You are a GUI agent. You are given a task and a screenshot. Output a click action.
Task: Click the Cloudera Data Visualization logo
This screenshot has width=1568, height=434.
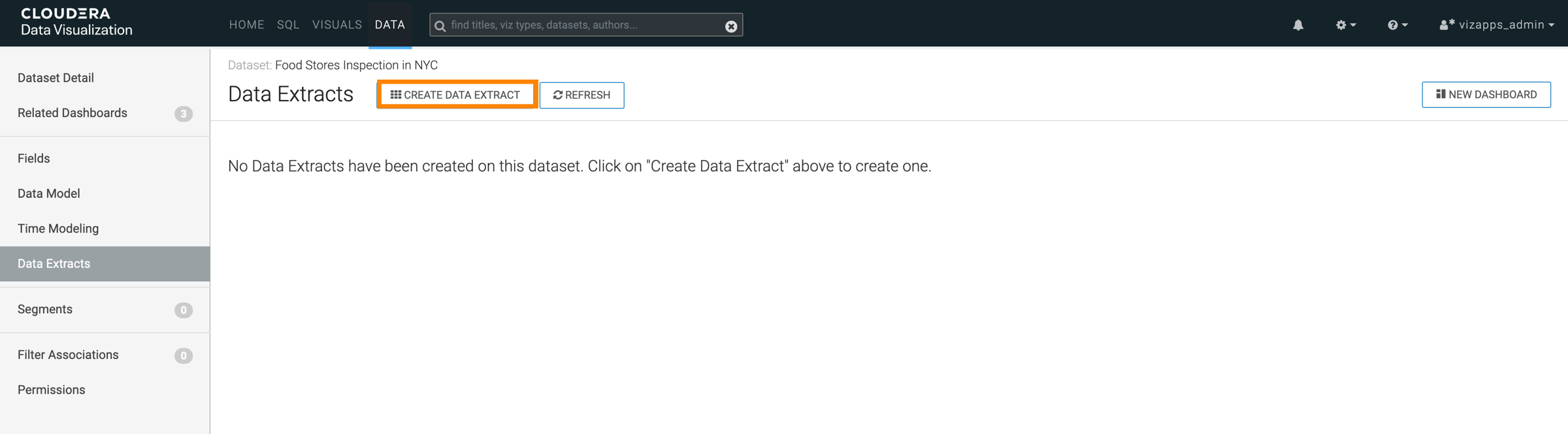pos(76,22)
